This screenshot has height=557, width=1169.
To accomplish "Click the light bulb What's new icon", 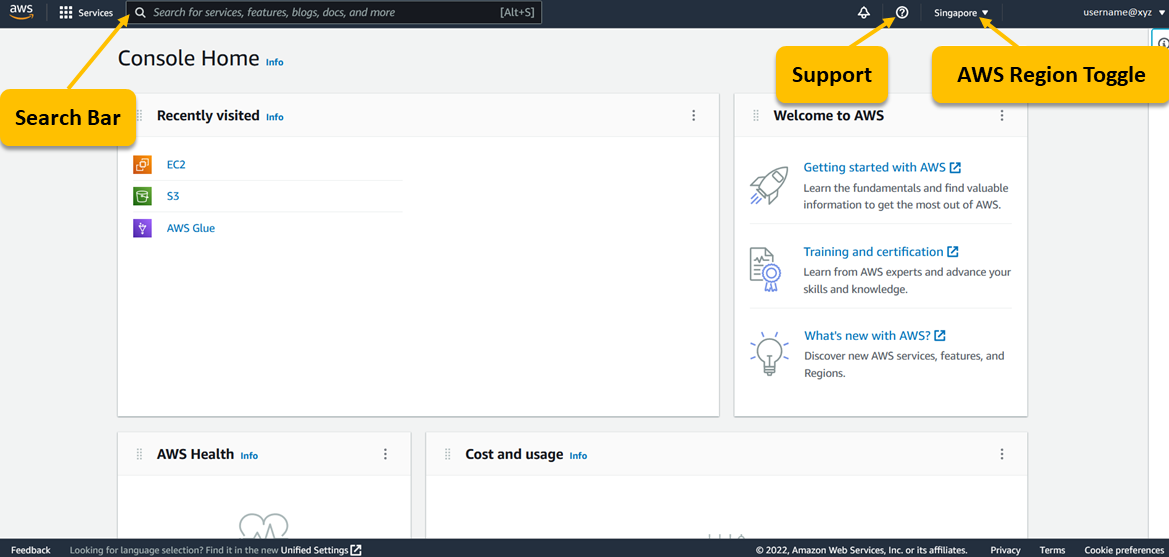I will point(768,355).
